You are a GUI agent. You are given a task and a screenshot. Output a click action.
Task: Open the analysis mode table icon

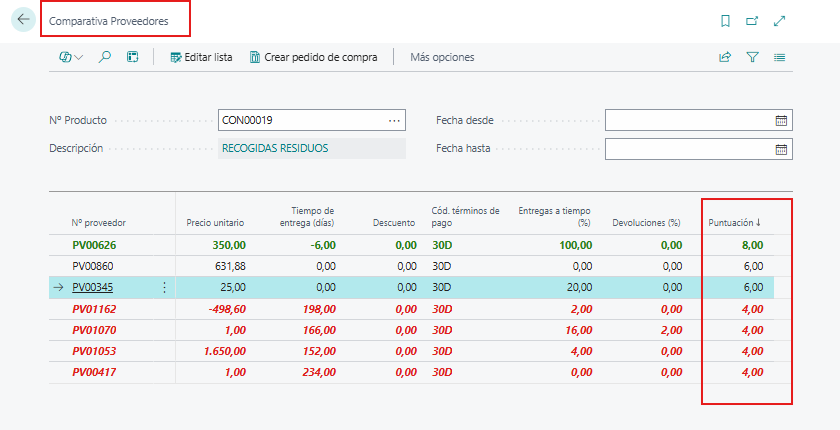[x=133, y=57]
